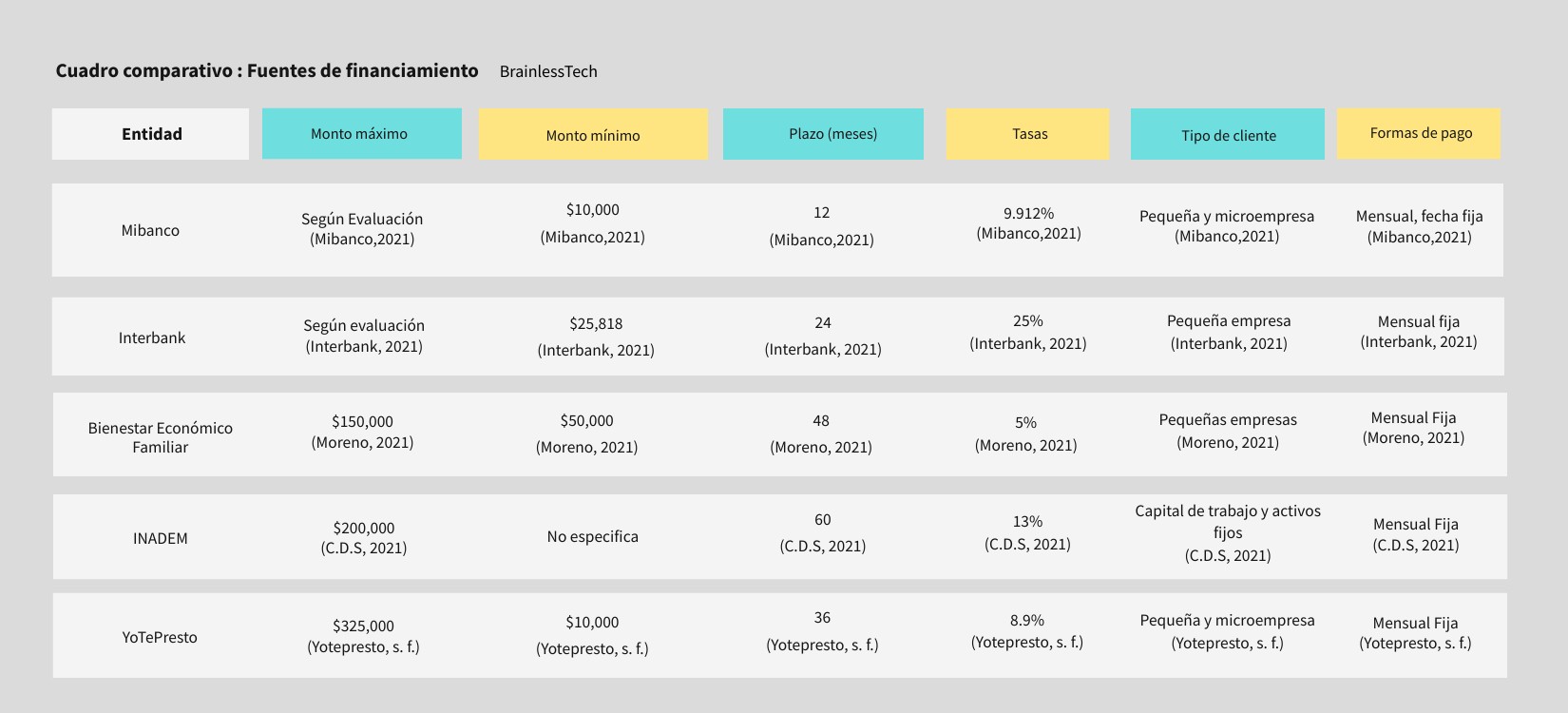Click the 'Interbank' entity name
This screenshot has width=1568, height=713.
152,338
